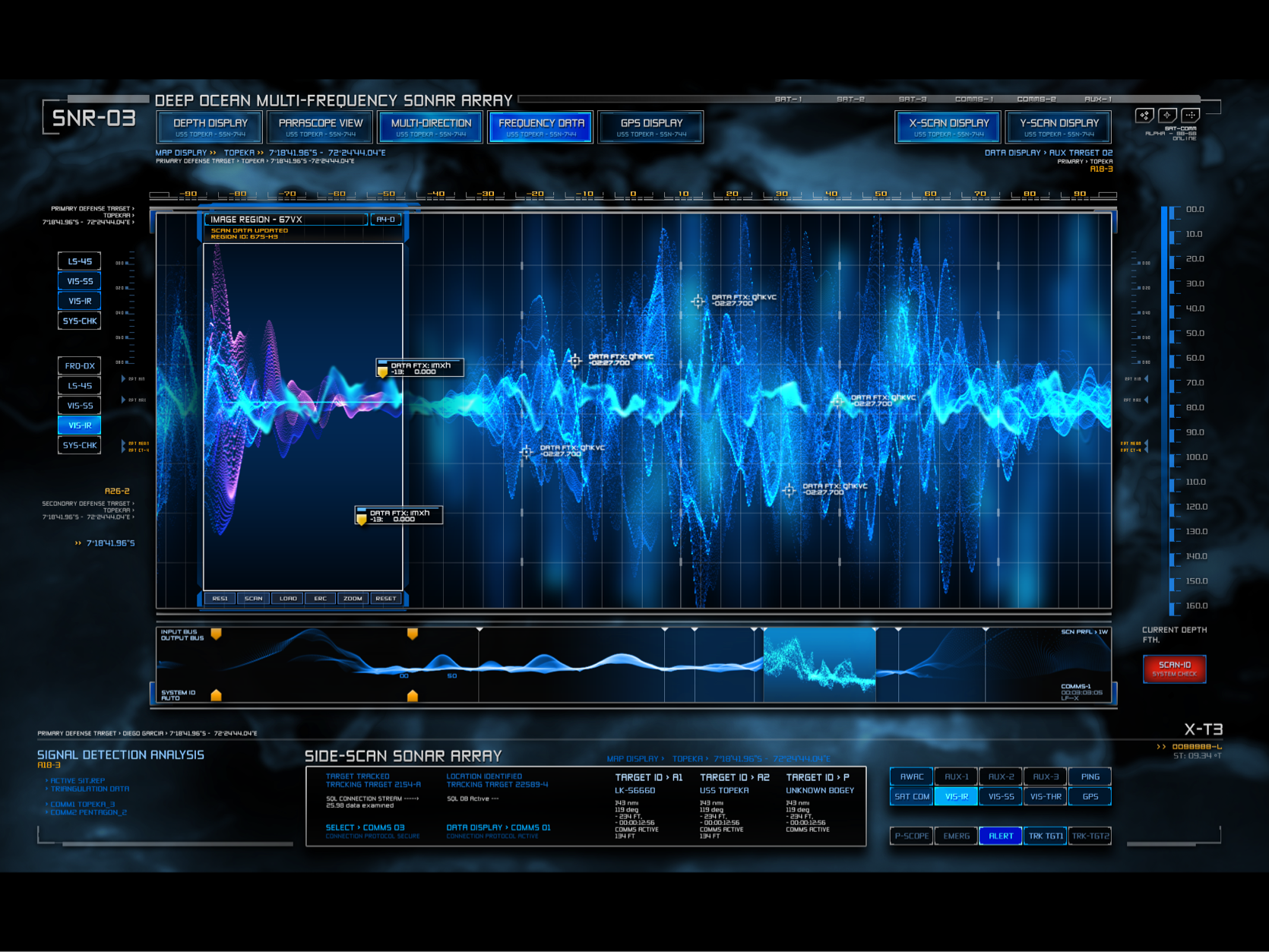Click the lower yellow DATA FTX imxh tag

pos(399,515)
